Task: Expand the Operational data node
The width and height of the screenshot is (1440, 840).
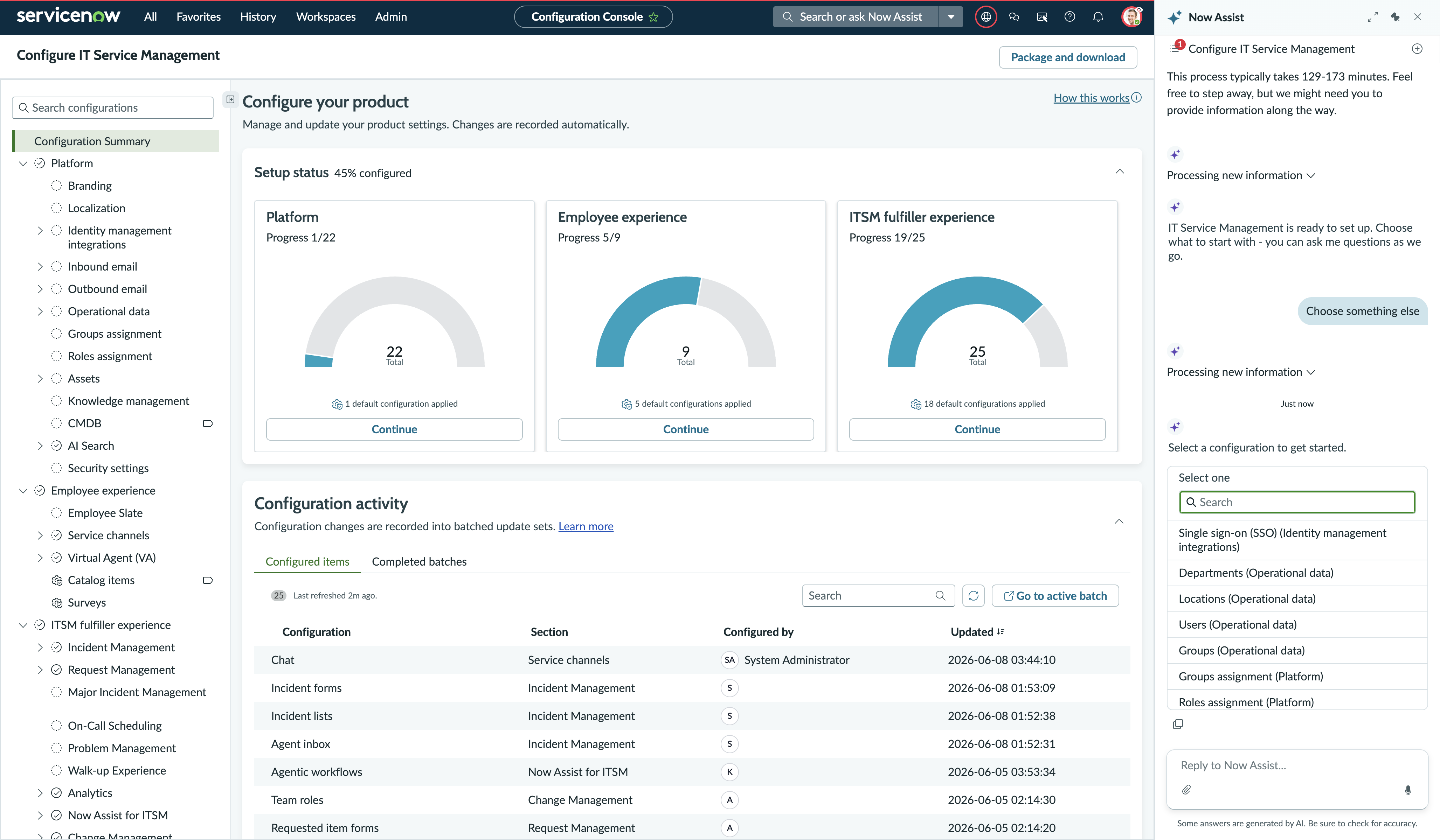Action: pyautogui.click(x=40, y=311)
